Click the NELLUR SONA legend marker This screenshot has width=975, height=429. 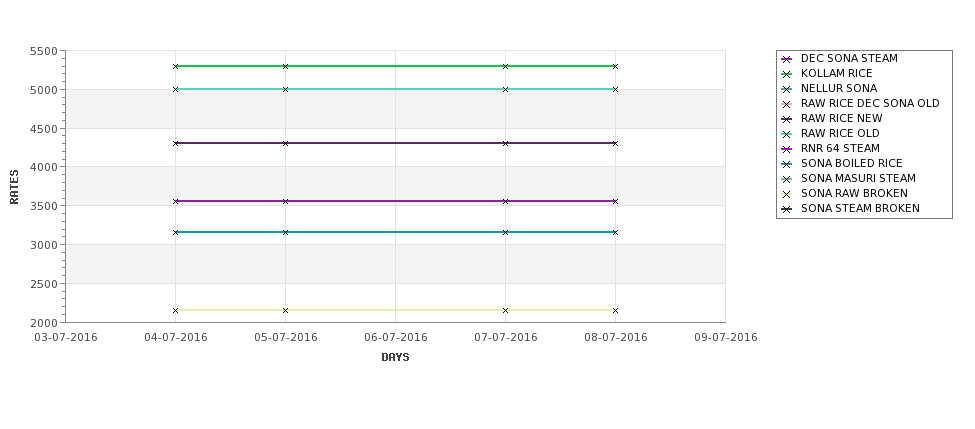[787, 89]
